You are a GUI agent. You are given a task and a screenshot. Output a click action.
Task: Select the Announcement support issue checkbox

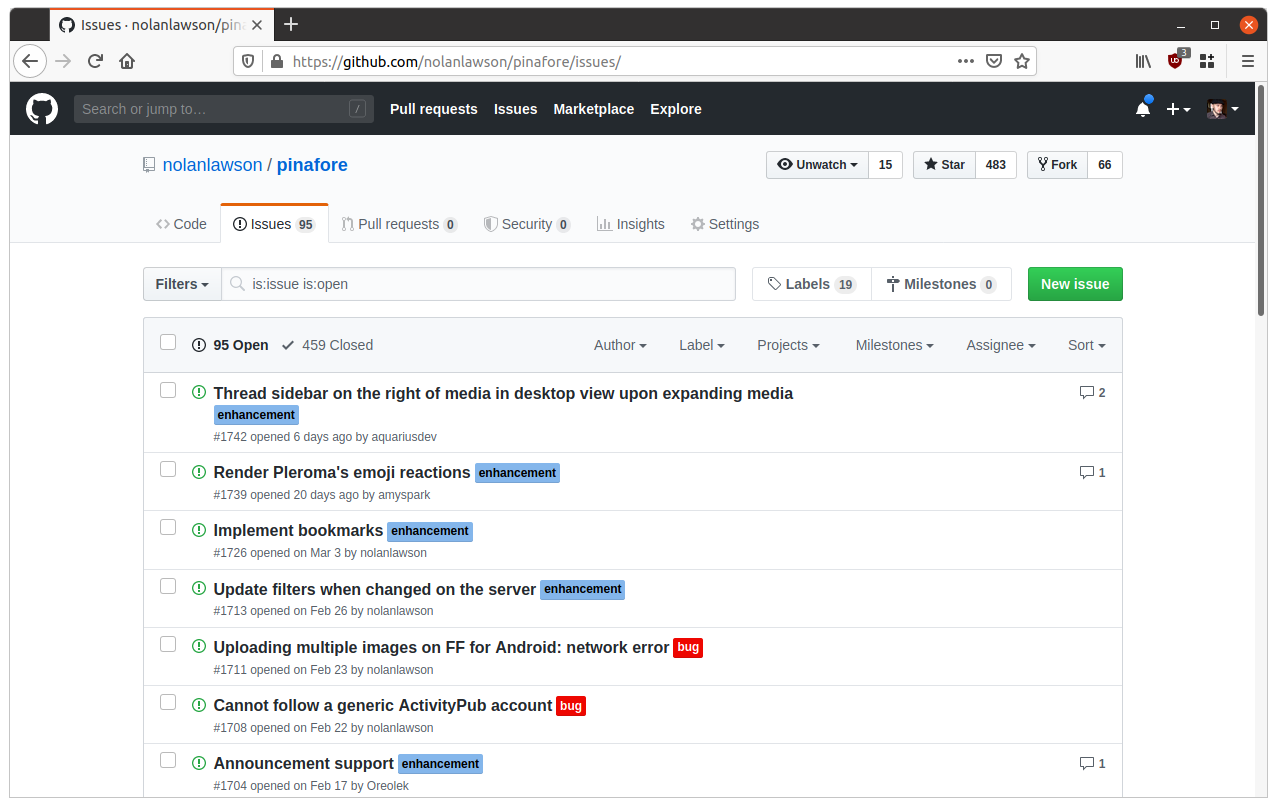pyautogui.click(x=168, y=761)
